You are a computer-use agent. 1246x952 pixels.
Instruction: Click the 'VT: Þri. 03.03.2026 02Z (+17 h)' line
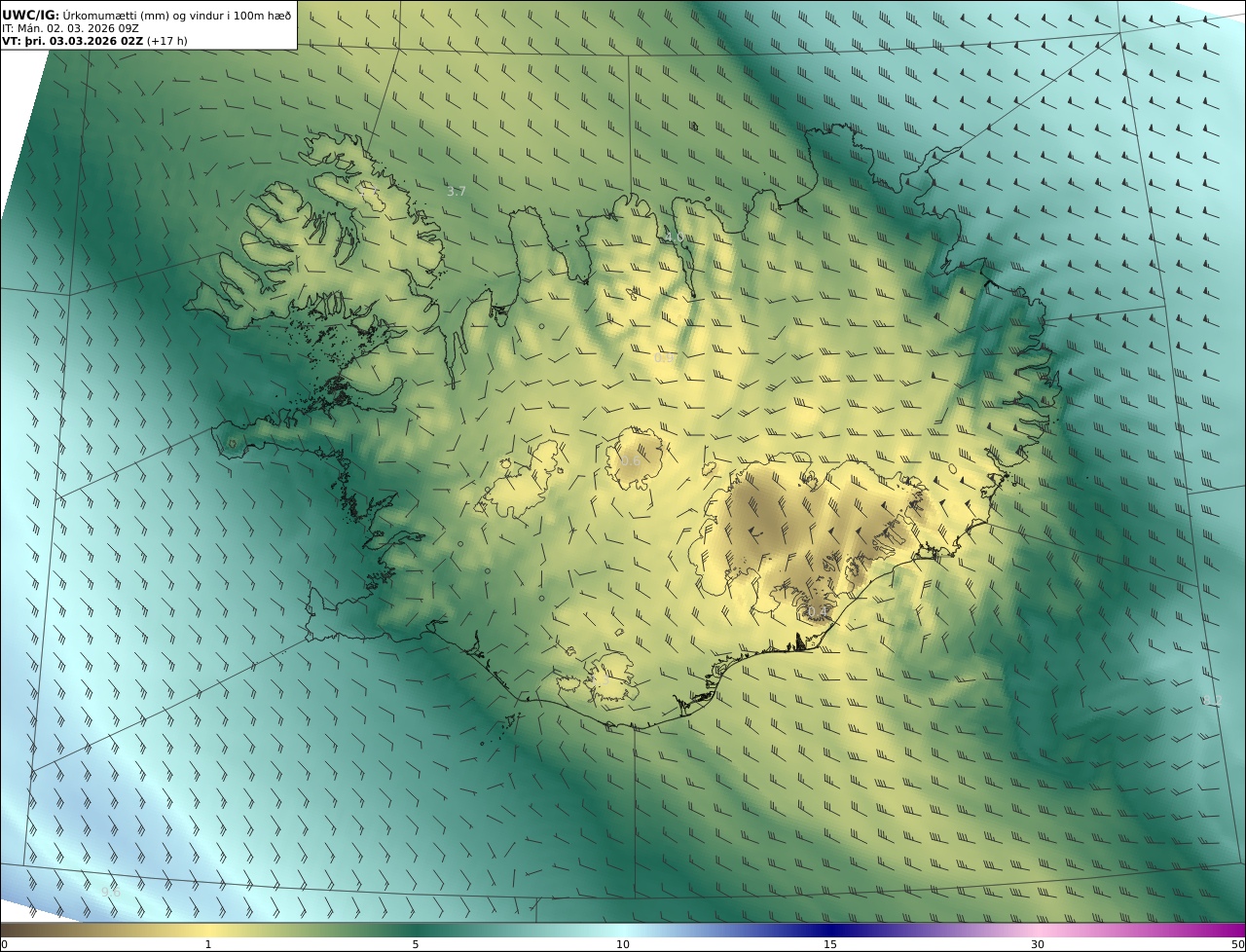[x=94, y=42]
